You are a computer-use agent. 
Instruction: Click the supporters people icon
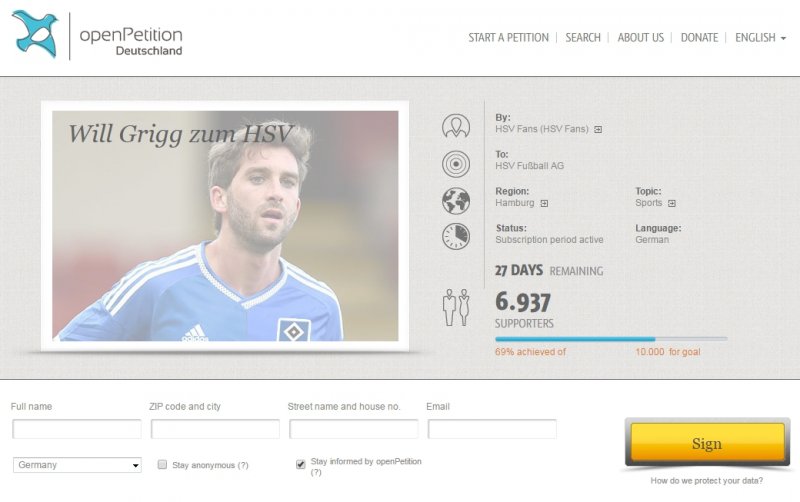[x=456, y=307]
